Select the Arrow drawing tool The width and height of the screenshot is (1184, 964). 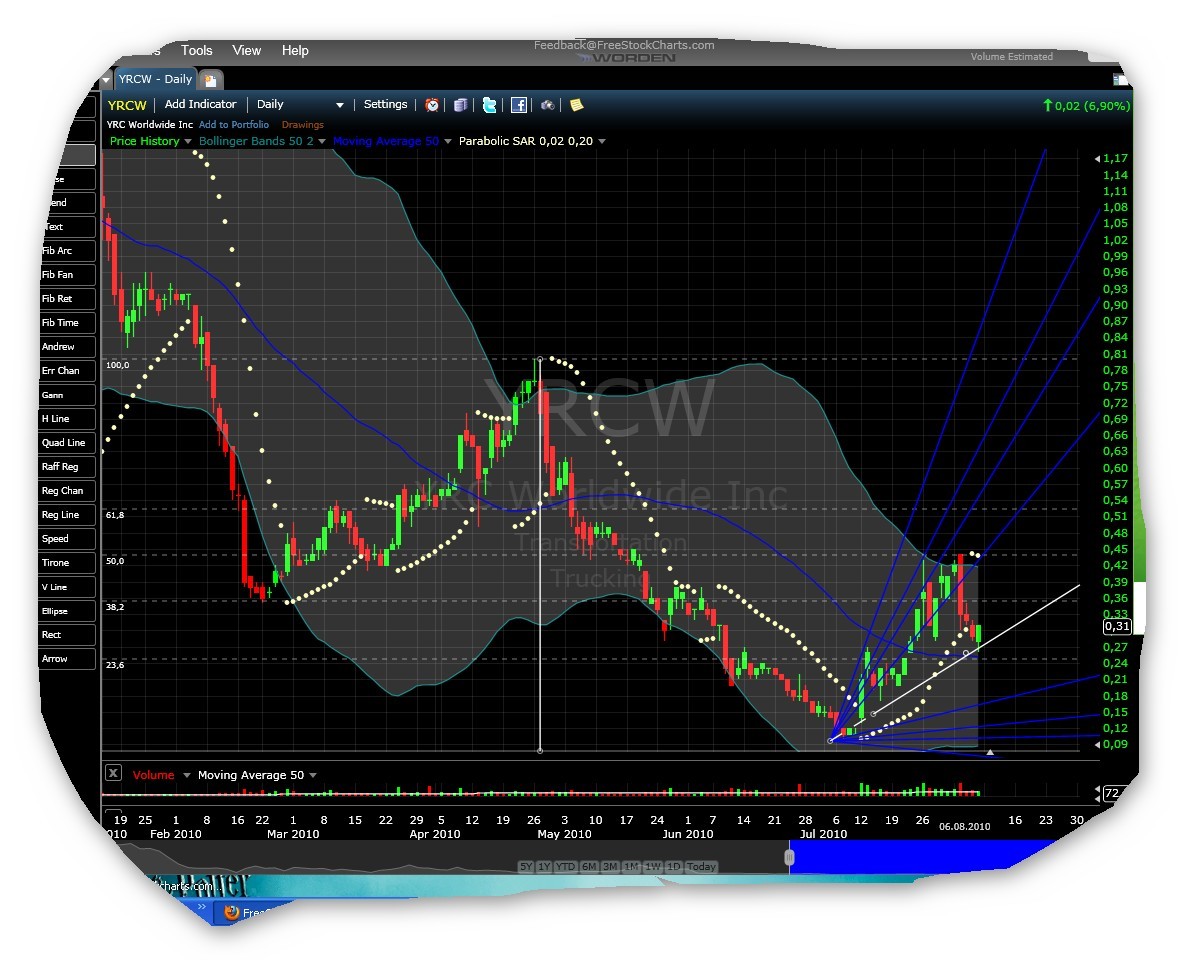point(68,658)
